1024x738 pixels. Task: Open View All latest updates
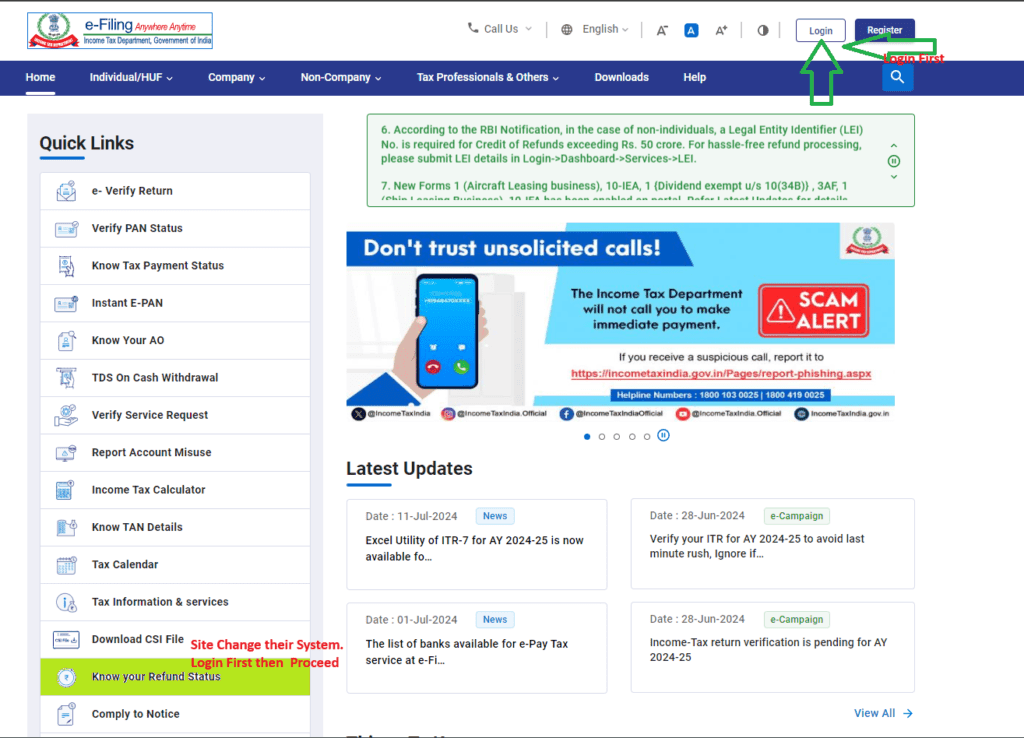(x=875, y=713)
